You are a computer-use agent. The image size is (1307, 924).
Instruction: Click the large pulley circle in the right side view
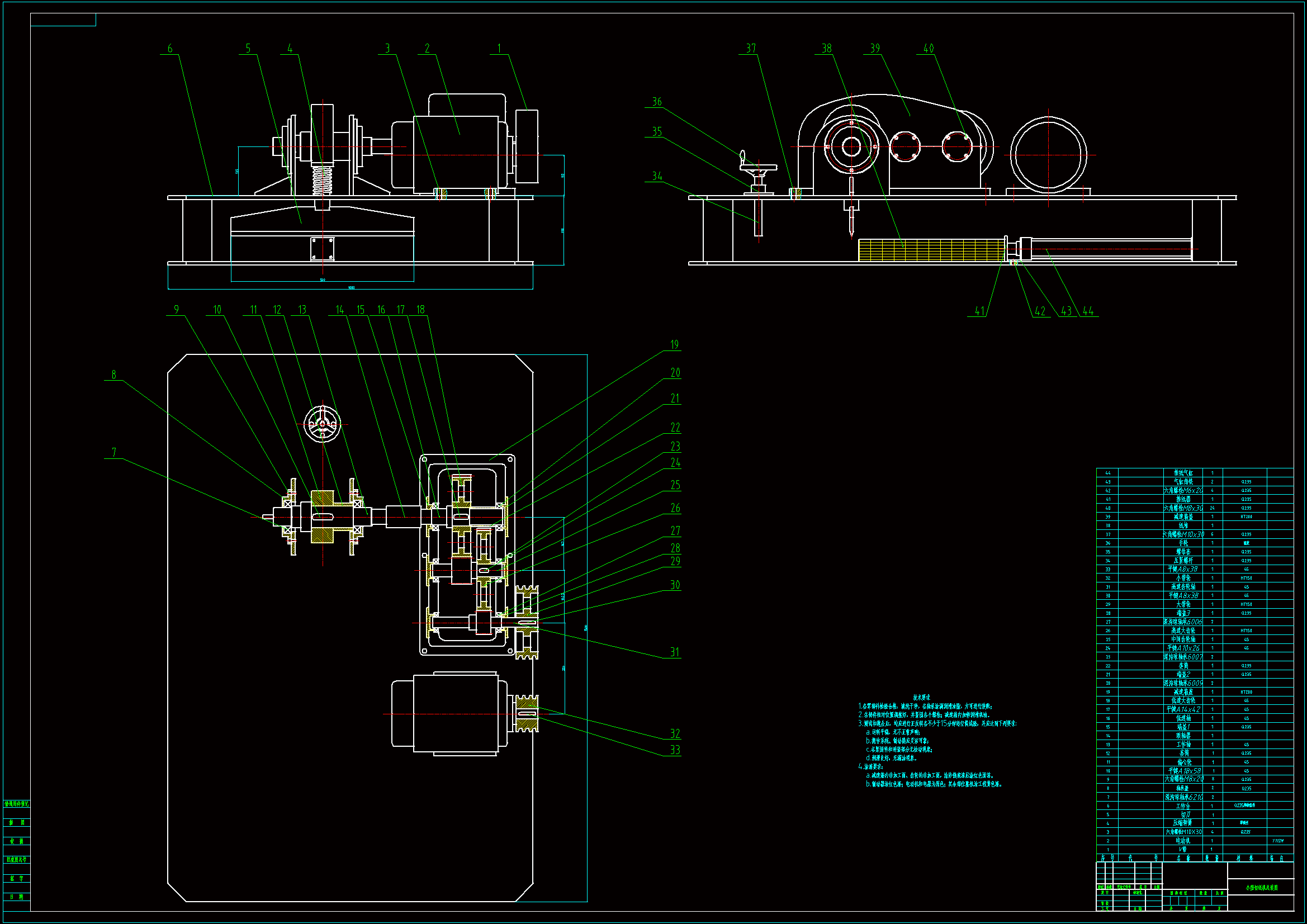click(1048, 155)
